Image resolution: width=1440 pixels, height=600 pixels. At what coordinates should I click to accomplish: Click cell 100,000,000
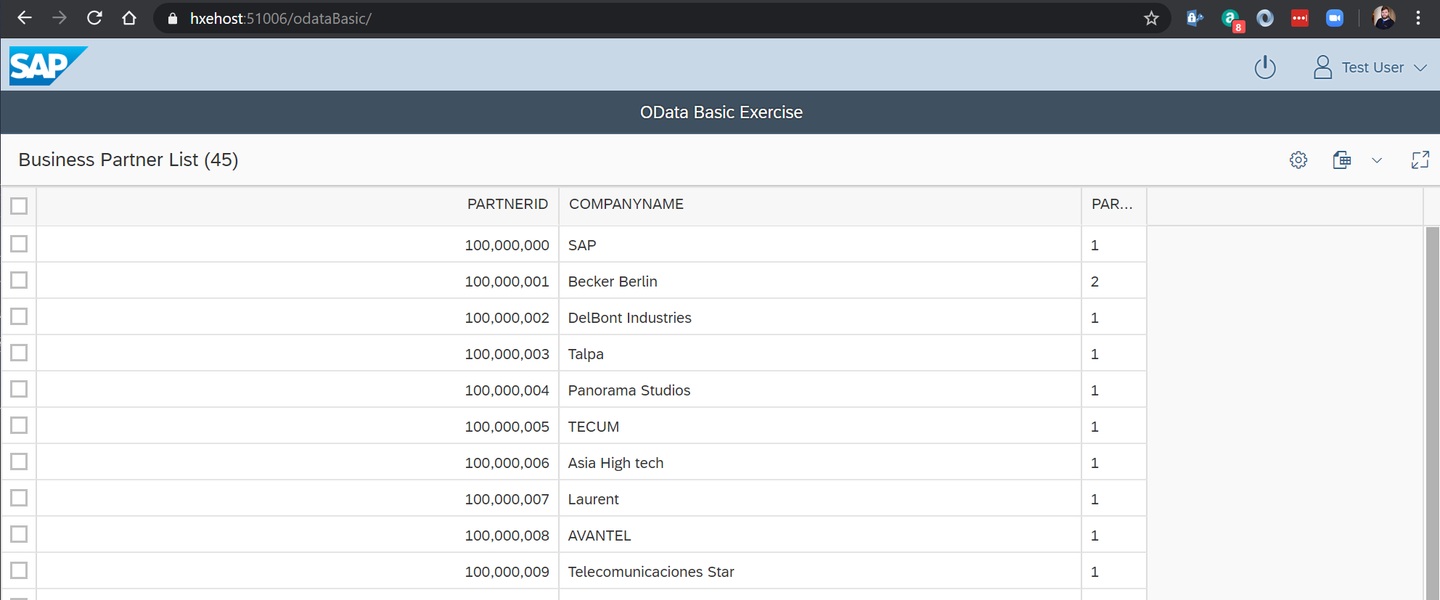(x=298, y=245)
